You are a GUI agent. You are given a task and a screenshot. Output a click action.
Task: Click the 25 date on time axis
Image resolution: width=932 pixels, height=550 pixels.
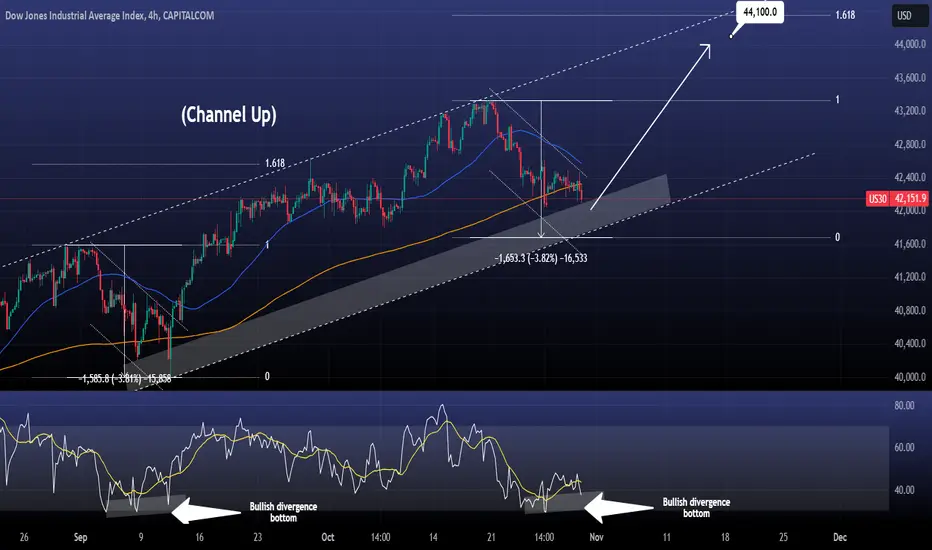(x=783, y=537)
